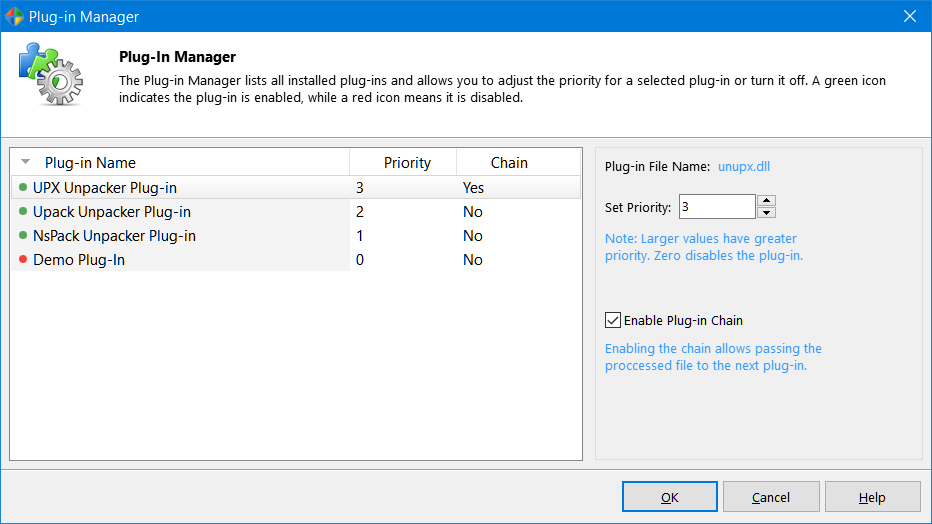Close the Plug-in Manager dialog
This screenshot has height=524, width=932.
909,16
